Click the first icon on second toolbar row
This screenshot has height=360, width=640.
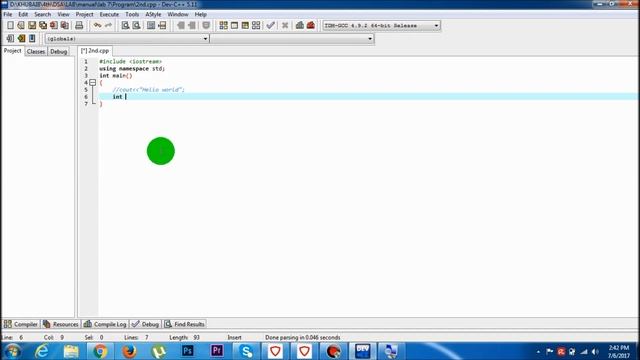(10, 38)
